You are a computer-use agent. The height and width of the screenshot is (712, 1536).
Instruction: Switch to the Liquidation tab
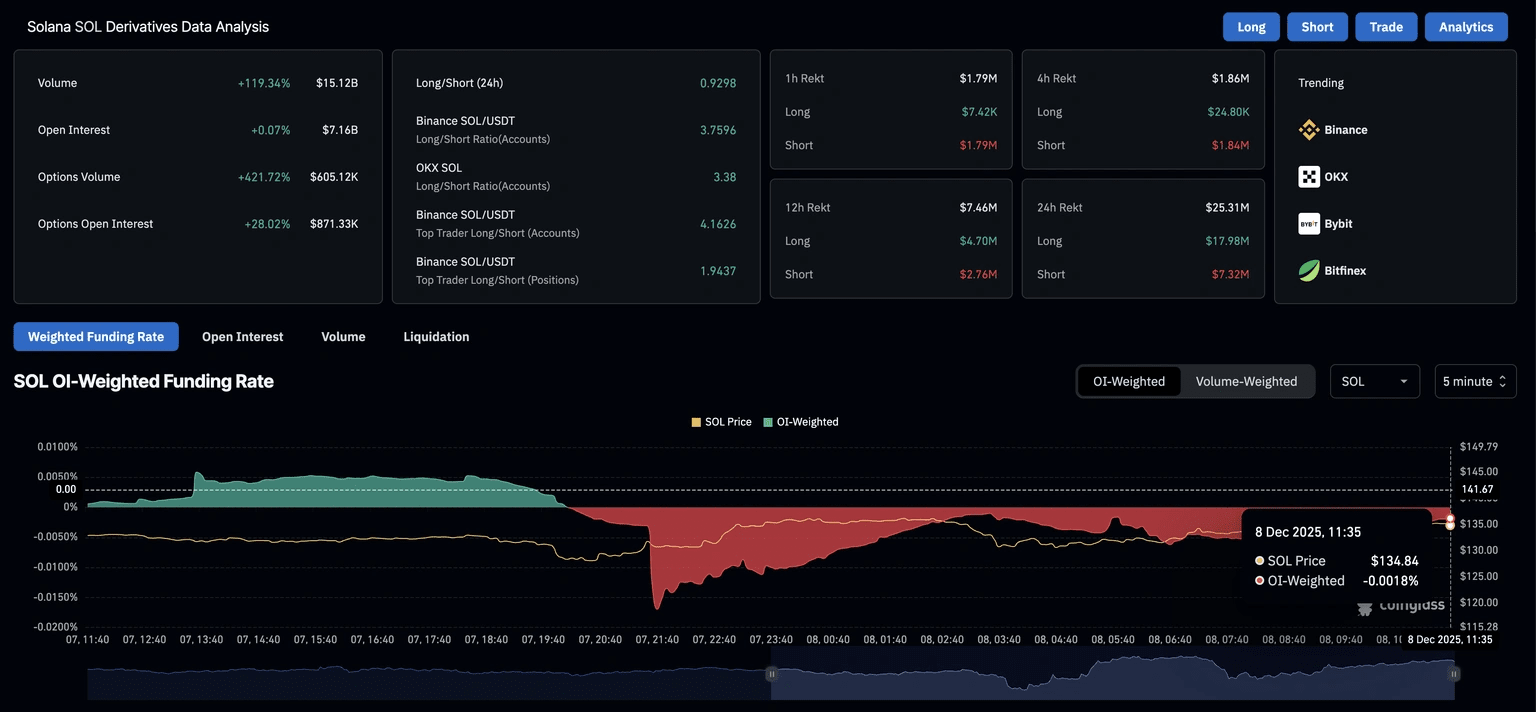pyautogui.click(x=436, y=337)
